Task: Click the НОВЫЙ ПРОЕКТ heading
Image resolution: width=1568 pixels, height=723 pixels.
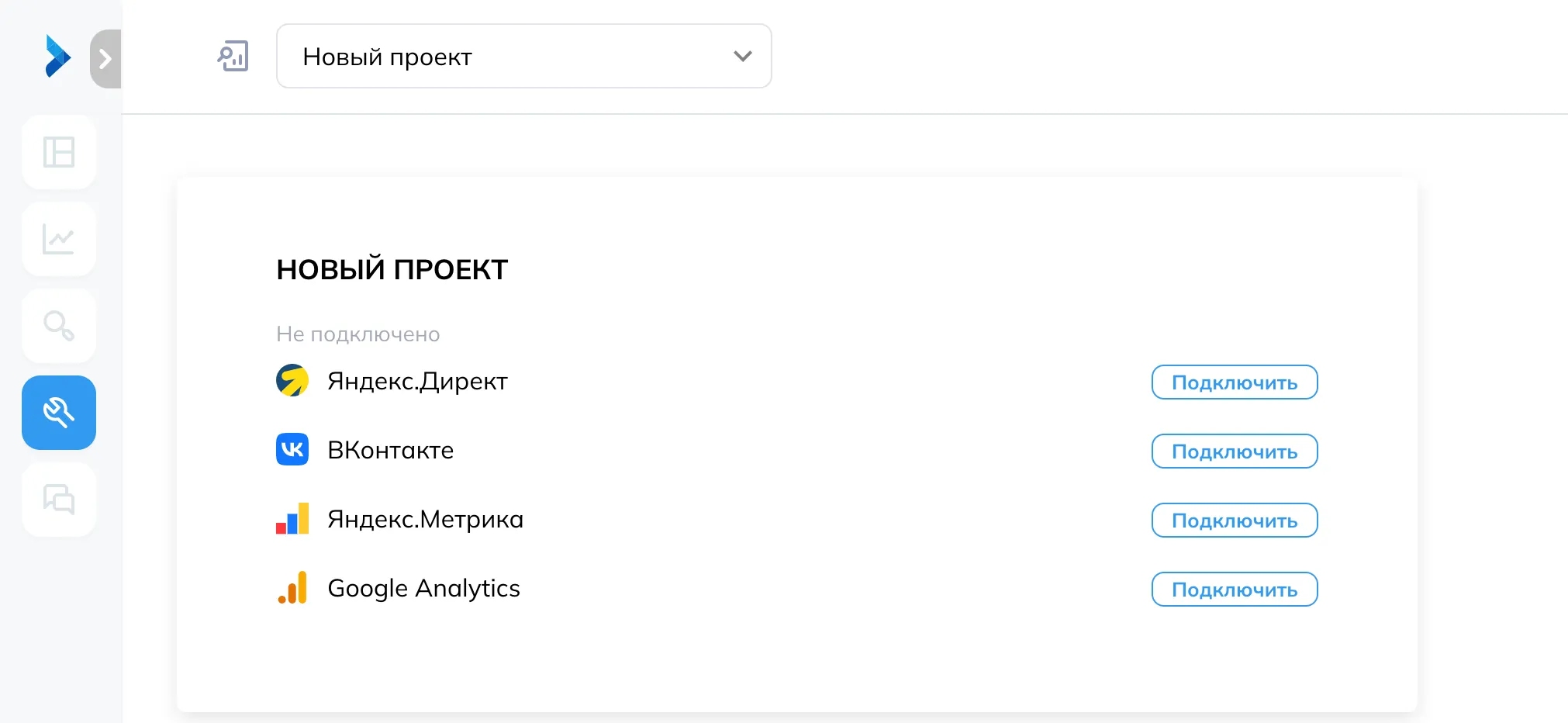Action: [392, 269]
